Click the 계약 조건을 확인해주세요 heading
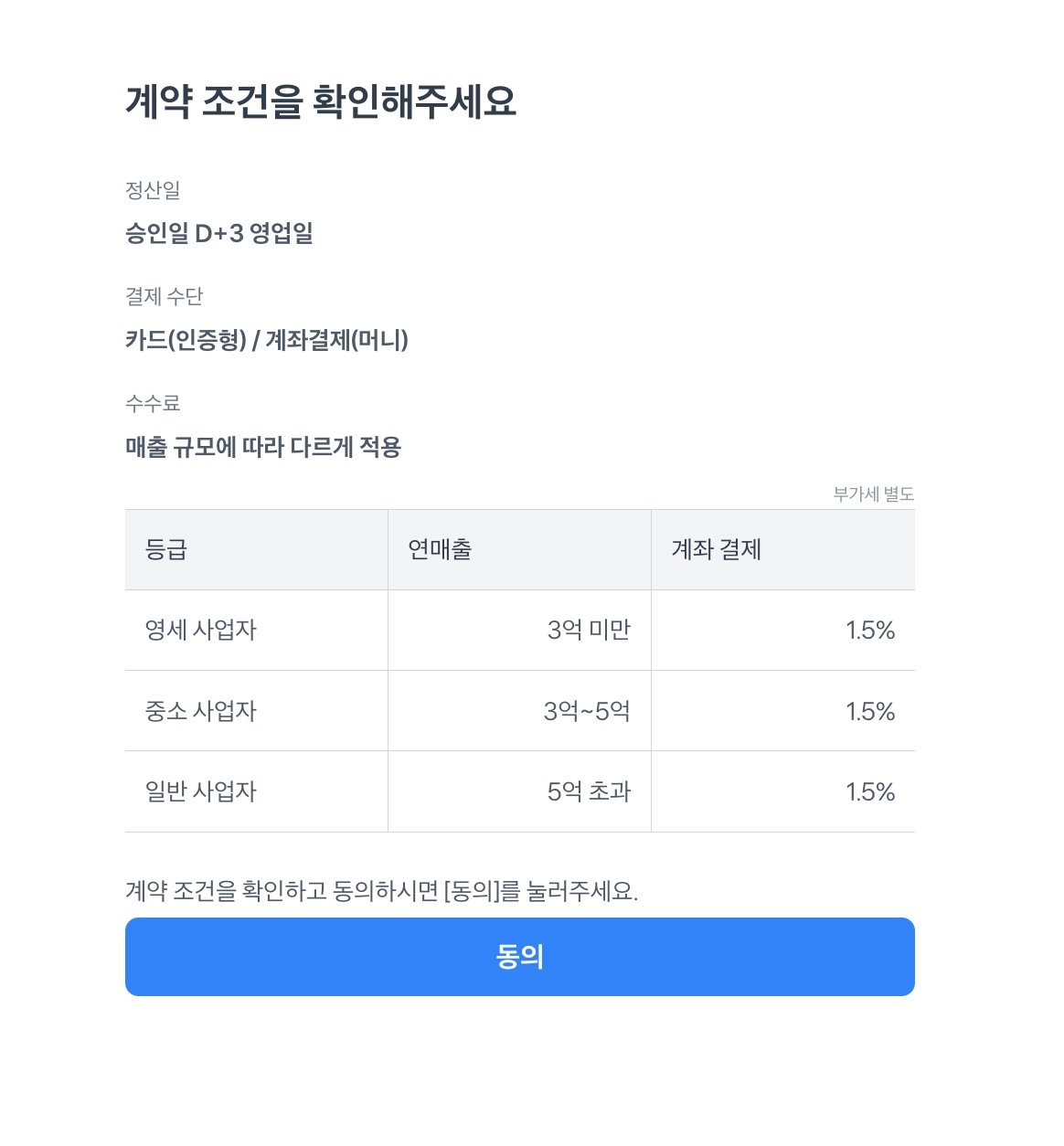This screenshot has width=1064, height=1146. (321, 101)
